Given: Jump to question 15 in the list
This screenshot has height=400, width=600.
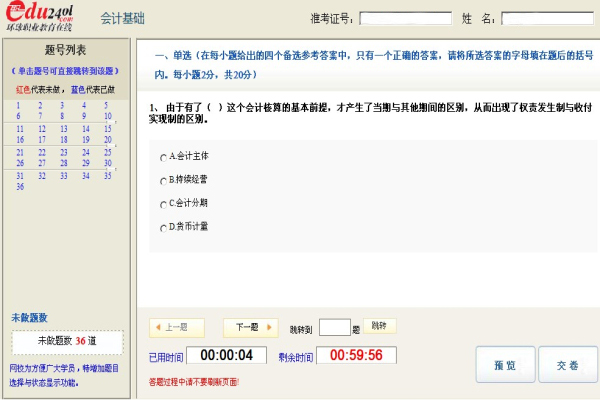Looking at the screenshot, I should [x=108, y=128].
